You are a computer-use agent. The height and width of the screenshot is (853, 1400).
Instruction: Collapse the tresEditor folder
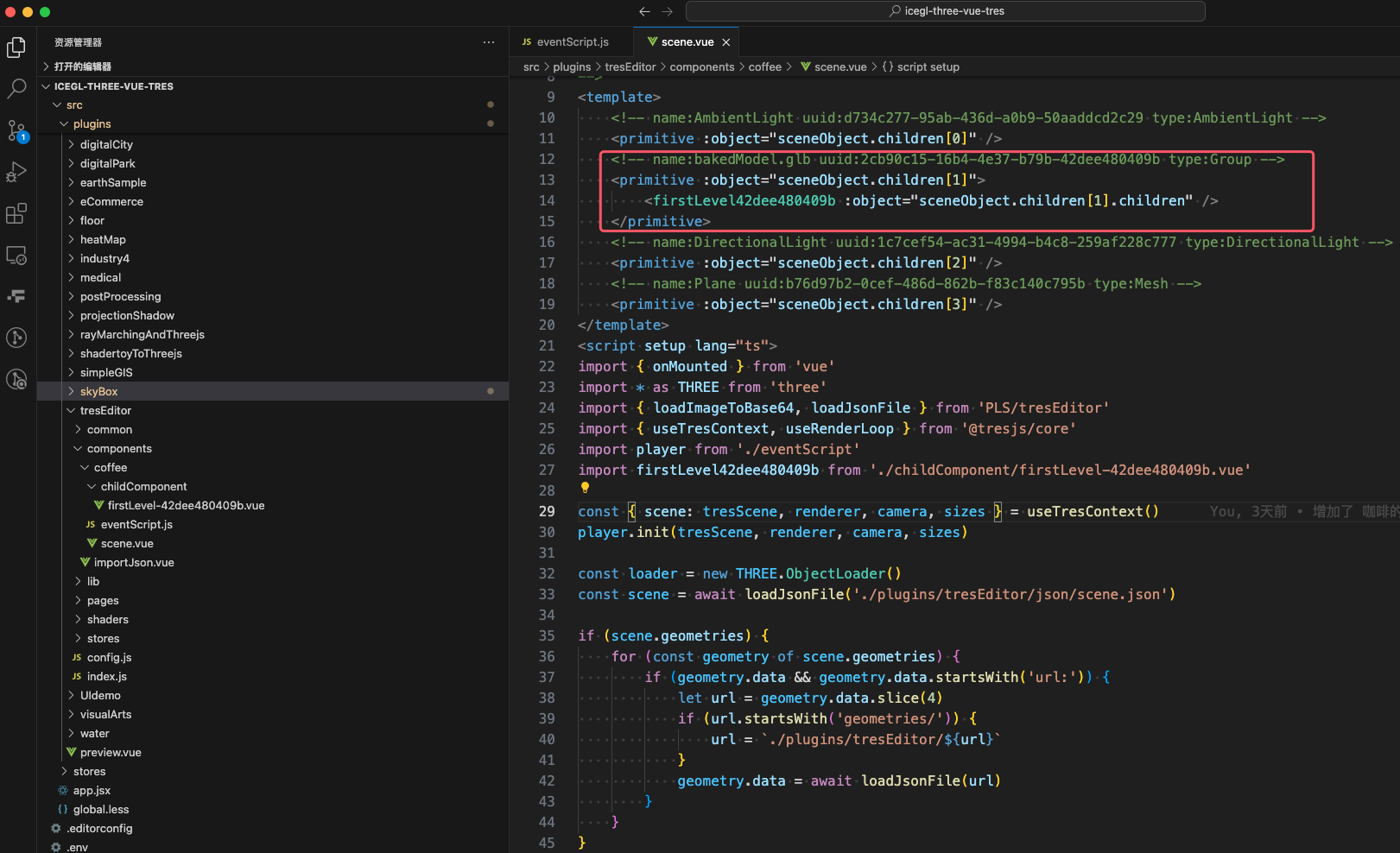tap(105, 411)
